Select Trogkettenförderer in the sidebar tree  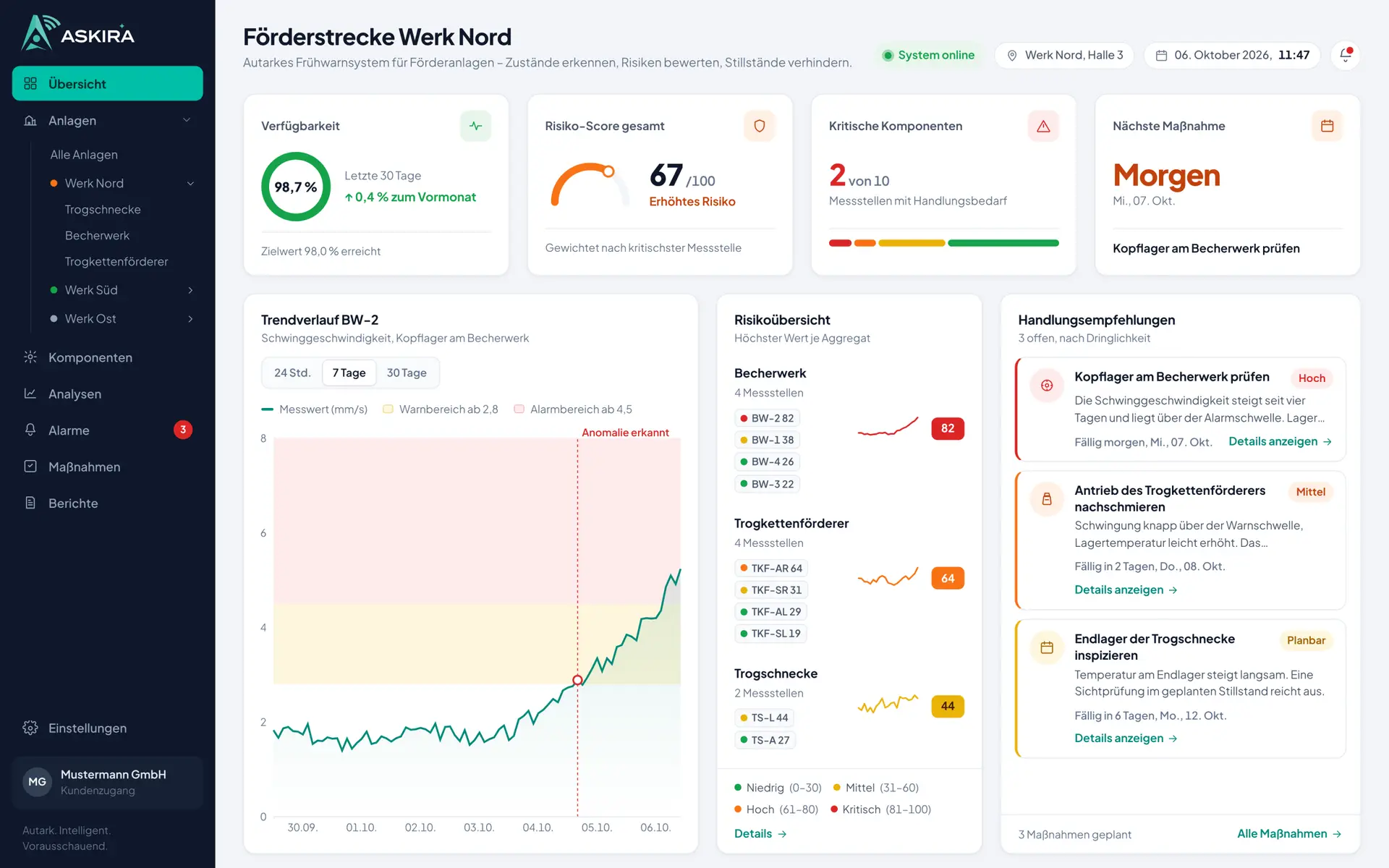(x=116, y=261)
